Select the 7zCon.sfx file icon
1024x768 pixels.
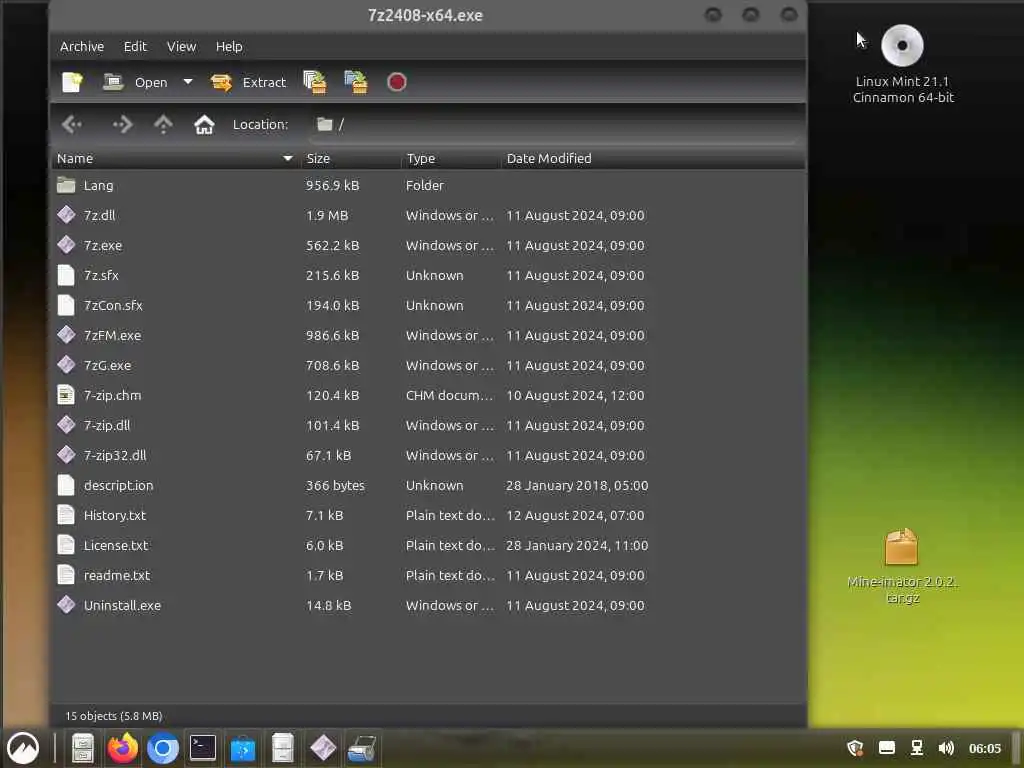[x=66, y=305]
